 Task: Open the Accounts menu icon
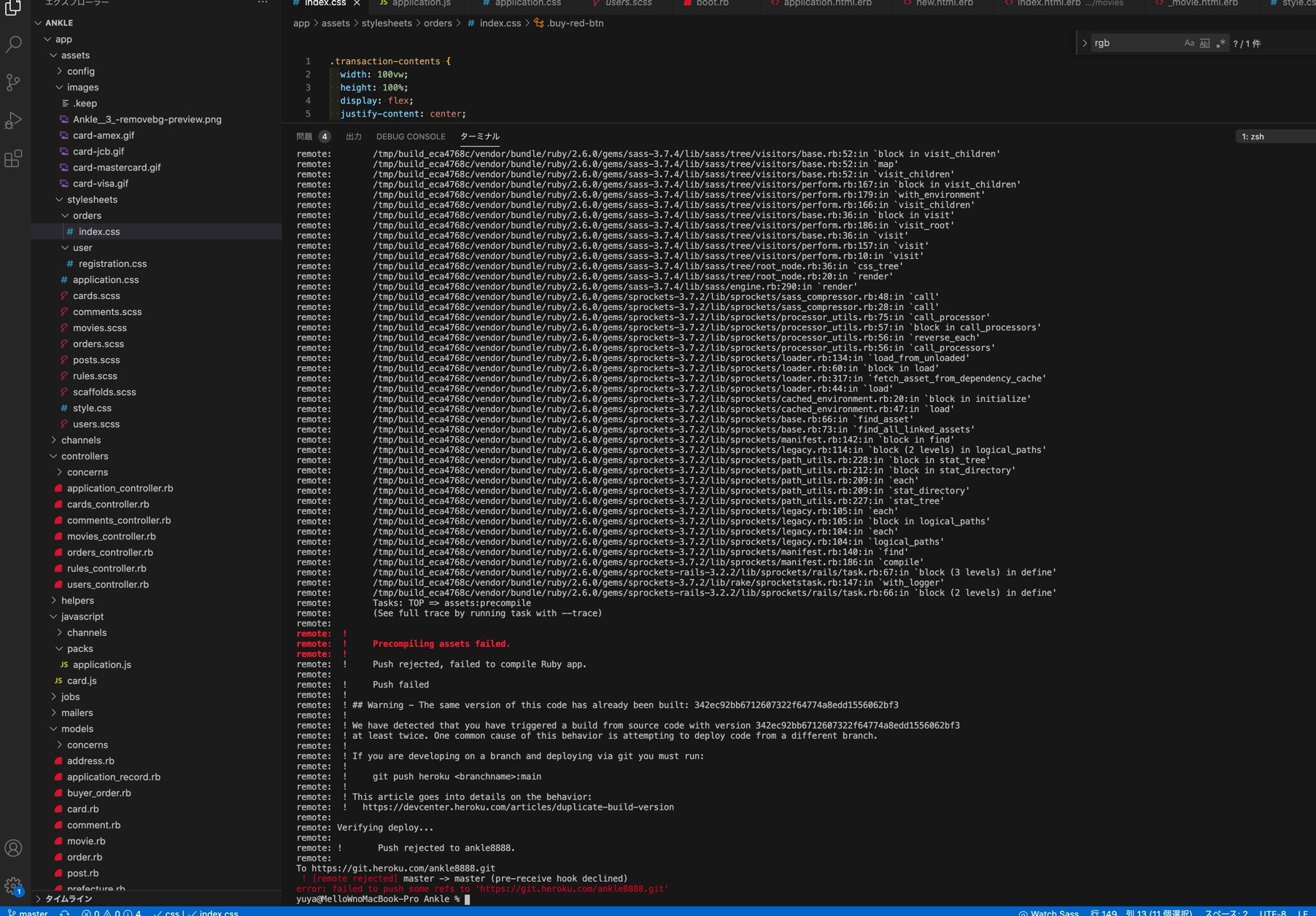13,848
